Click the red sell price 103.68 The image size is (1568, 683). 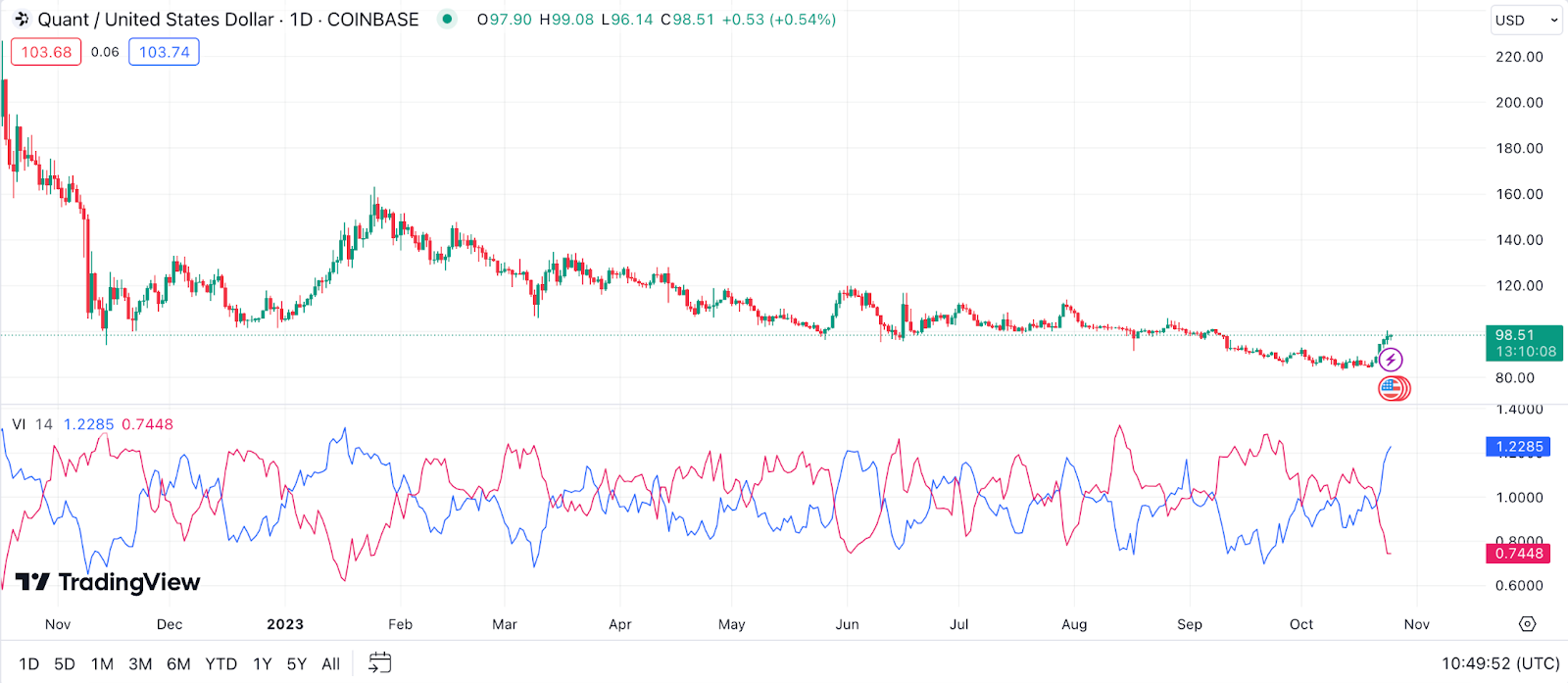[x=46, y=52]
